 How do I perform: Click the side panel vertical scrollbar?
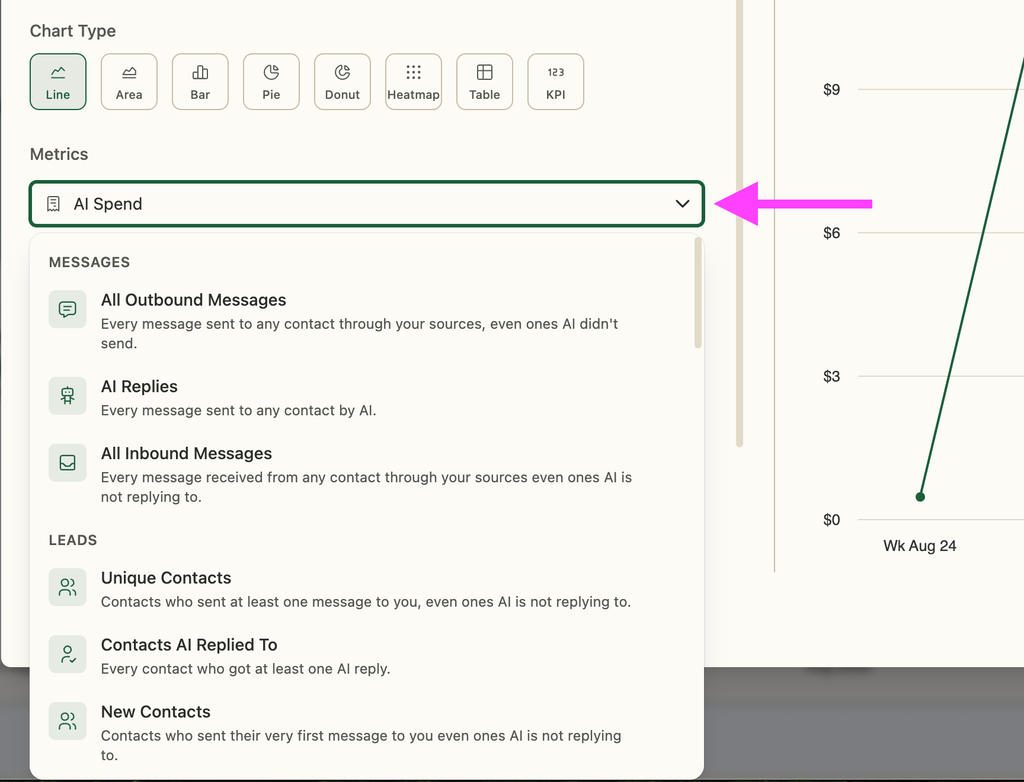coord(739,222)
